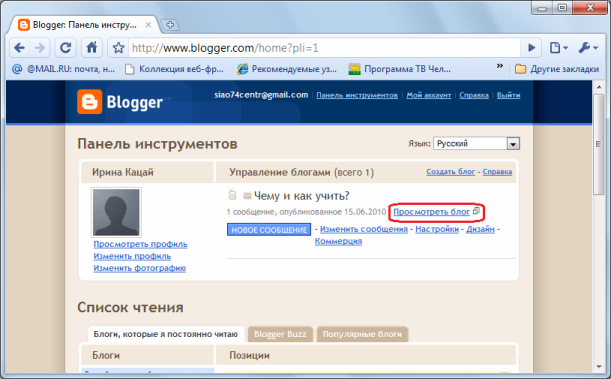Click the browser forward arrow
611x379 pixels.
coord(39,48)
